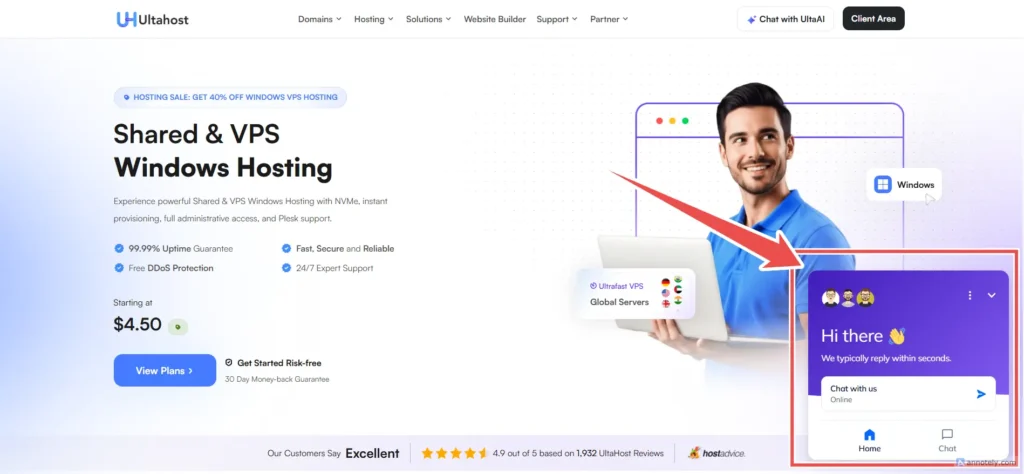Open the Client Area
This screenshot has width=1024, height=474.
(x=873, y=19)
